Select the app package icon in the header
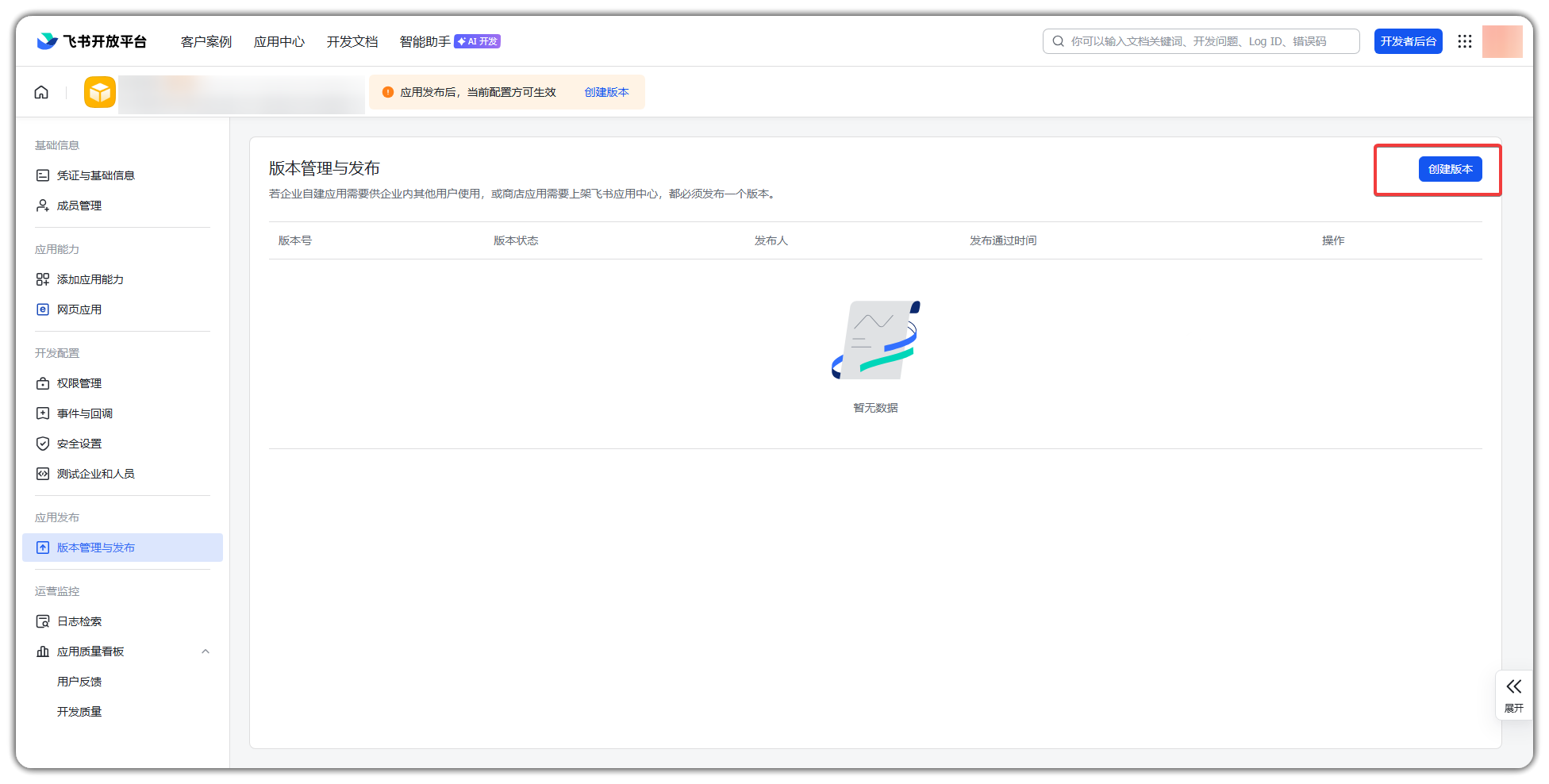This screenshot has width=1549, height=784. pos(99,91)
